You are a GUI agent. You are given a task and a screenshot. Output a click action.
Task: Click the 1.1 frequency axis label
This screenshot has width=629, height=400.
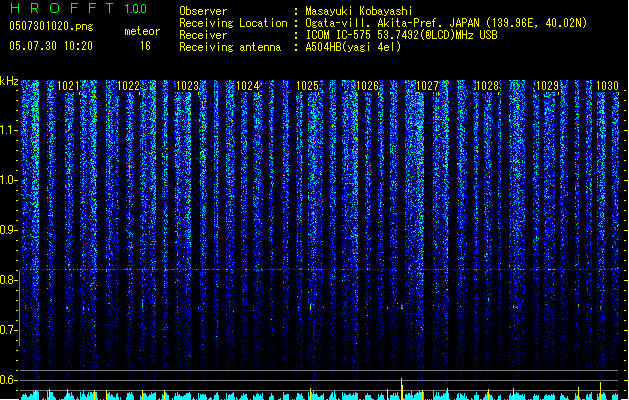(8, 130)
